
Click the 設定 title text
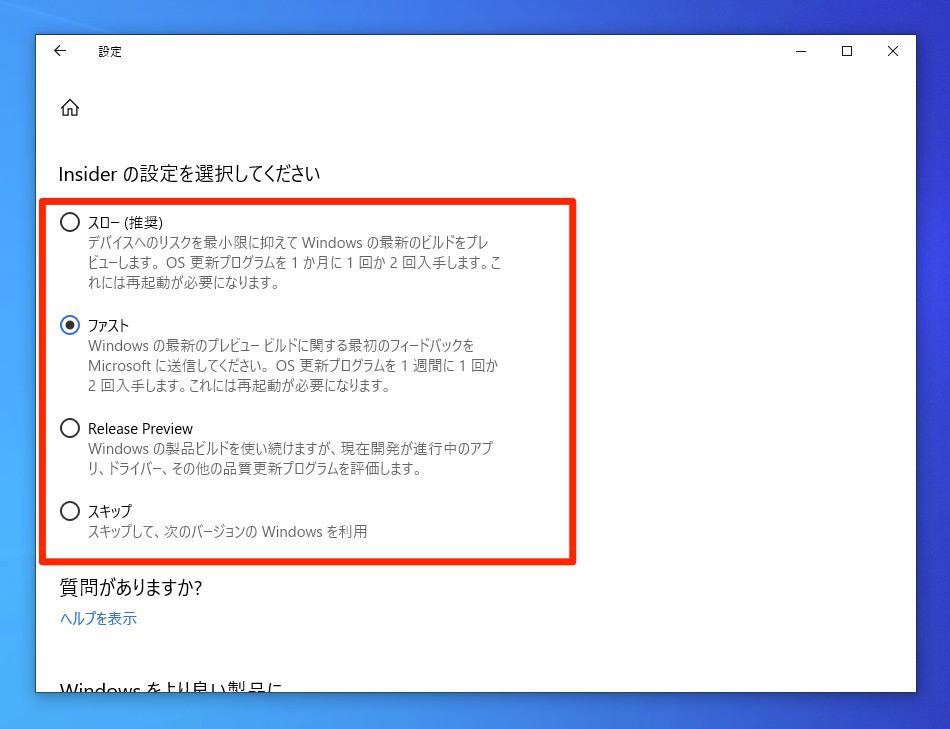coord(110,52)
